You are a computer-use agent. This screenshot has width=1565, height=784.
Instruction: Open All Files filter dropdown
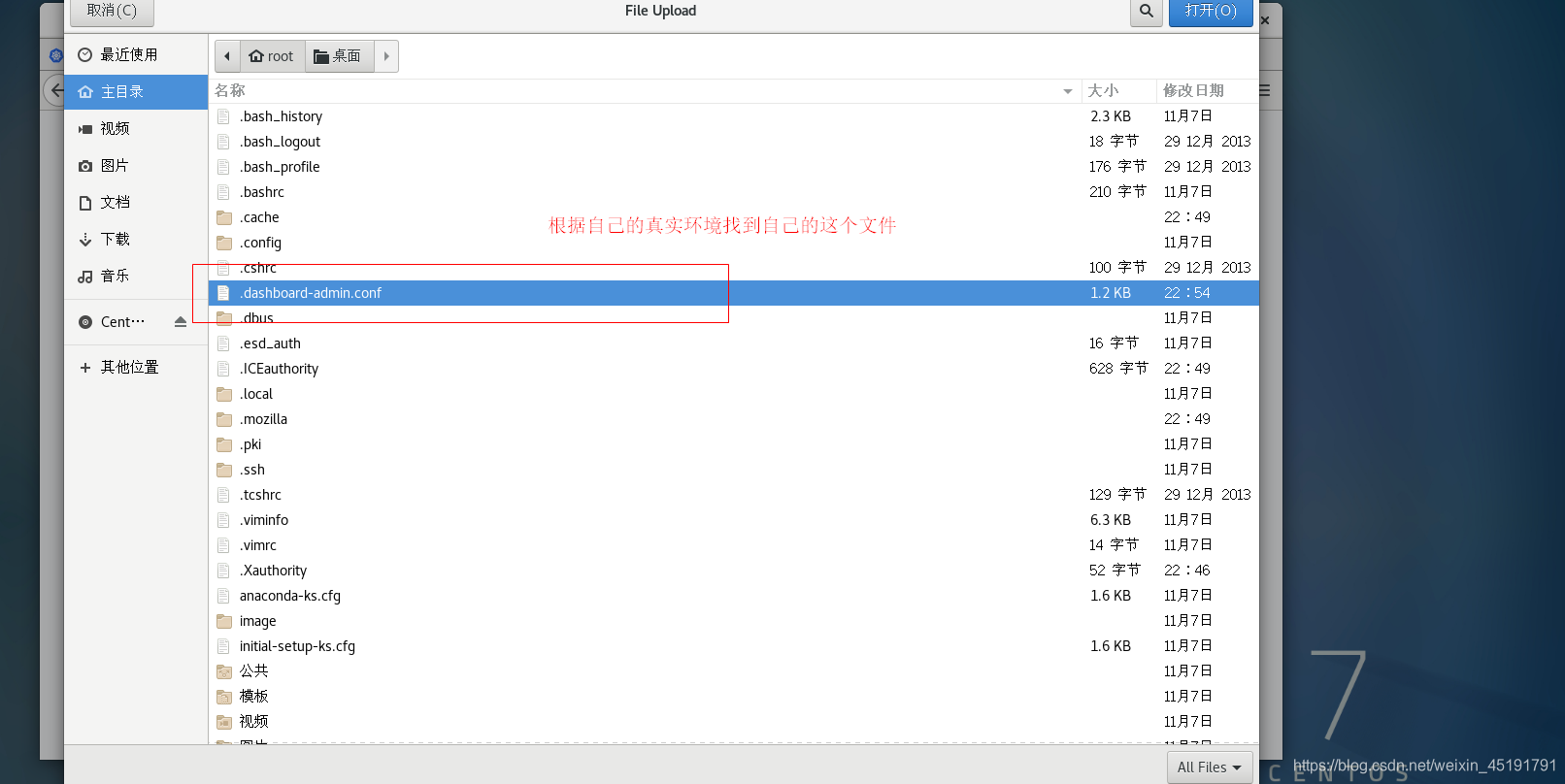tap(1210, 767)
